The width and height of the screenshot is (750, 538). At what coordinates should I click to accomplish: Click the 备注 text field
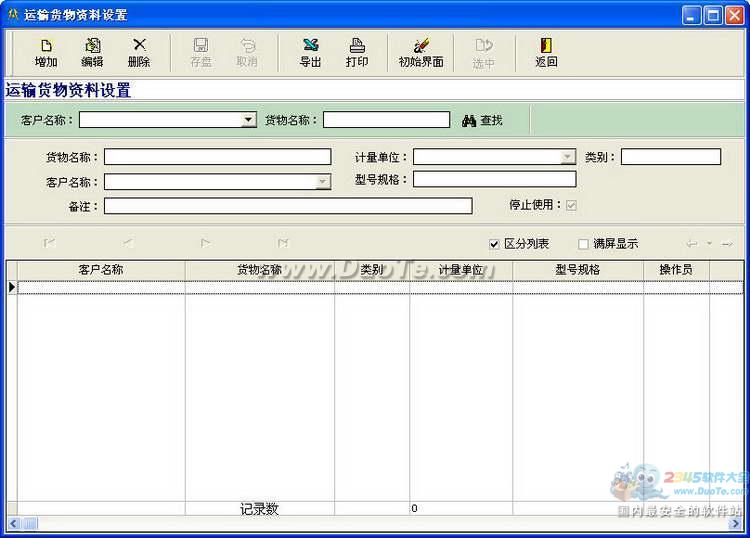point(288,206)
